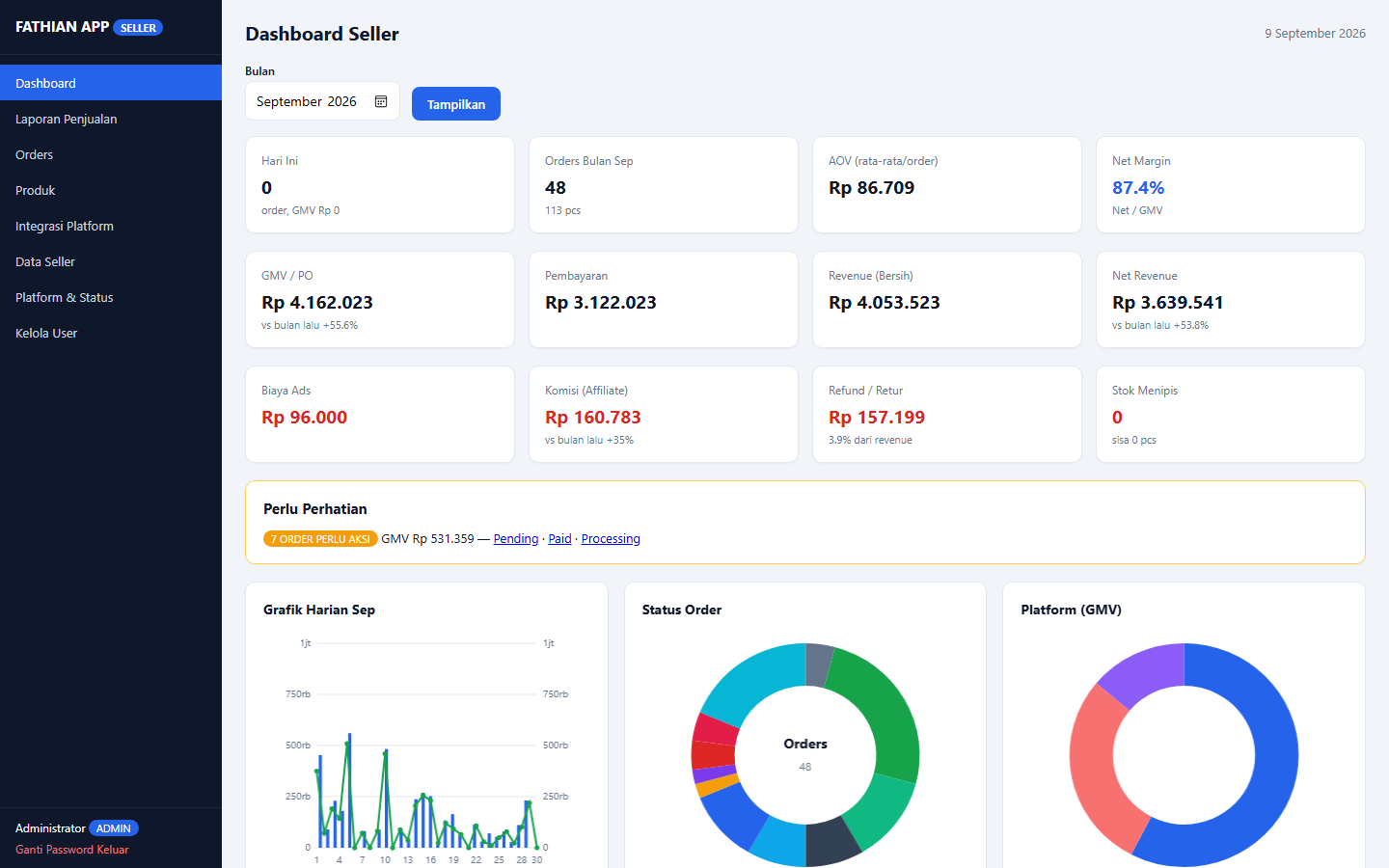Click Biaya Ads Rp 96.000 value
Screen dimensions: 1389x868
pos(305,418)
